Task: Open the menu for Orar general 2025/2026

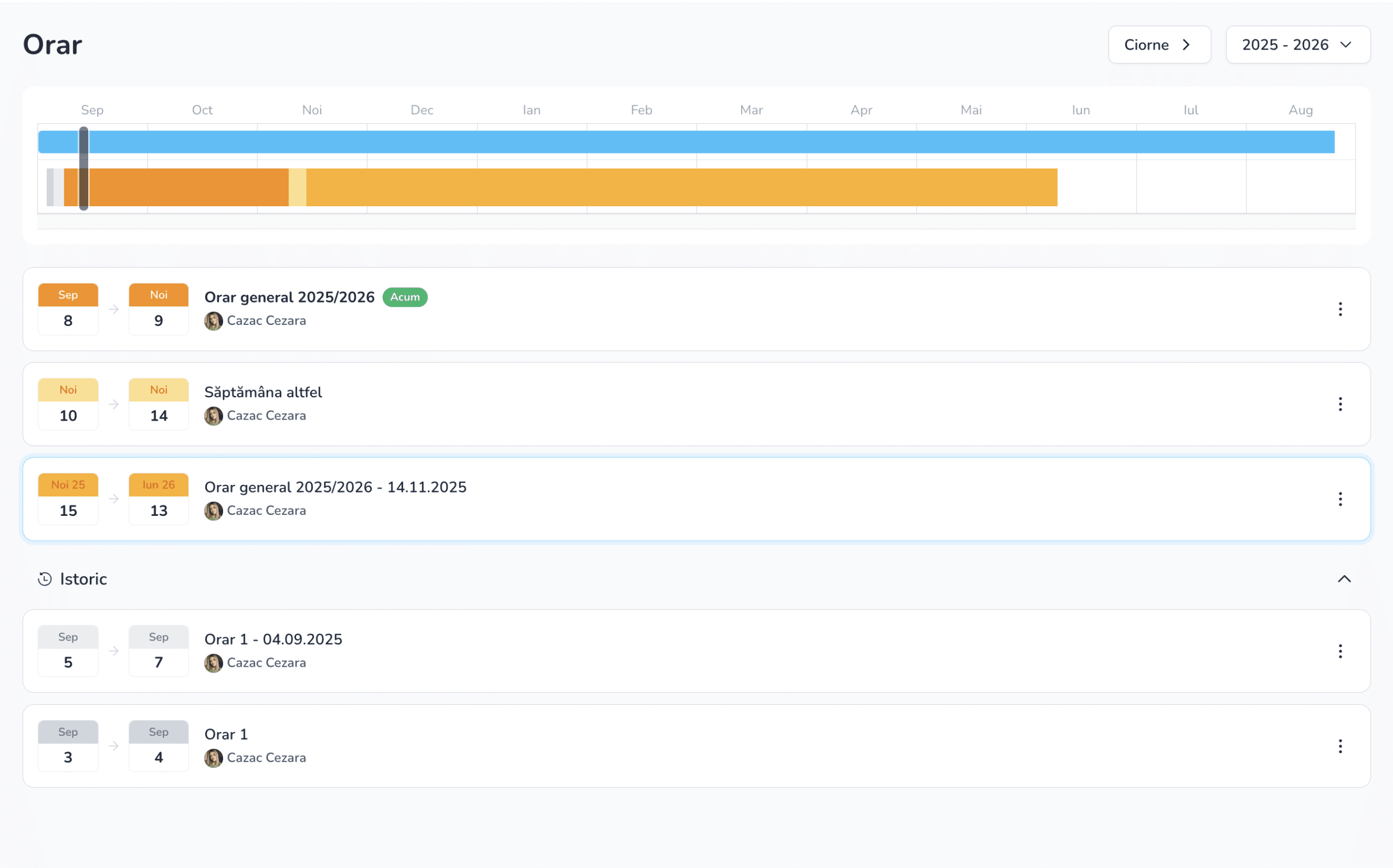Action: coord(1340,310)
